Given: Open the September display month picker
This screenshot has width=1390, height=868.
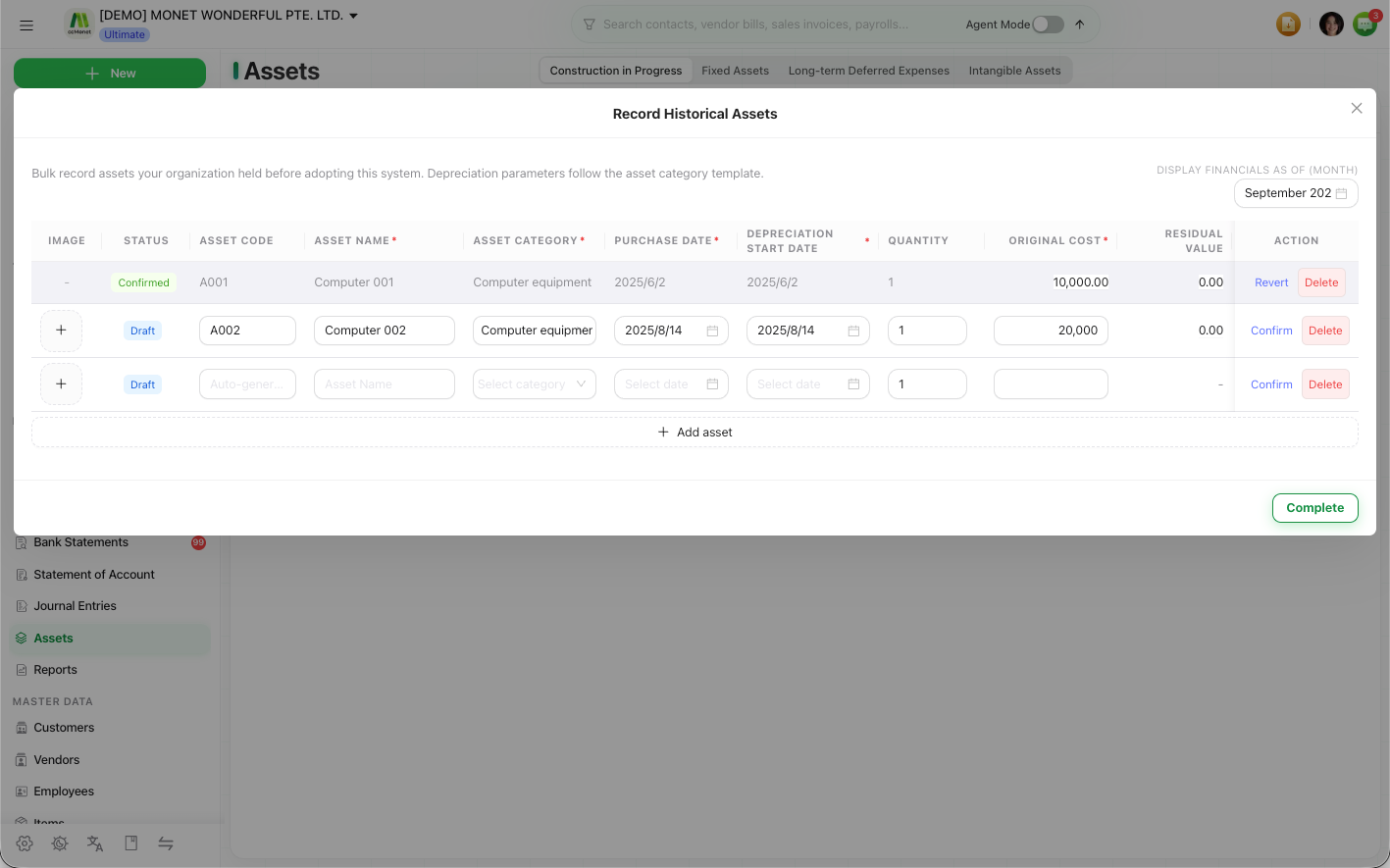Looking at the screenshot, I should pyautogui.click(x=1296, y=193).
